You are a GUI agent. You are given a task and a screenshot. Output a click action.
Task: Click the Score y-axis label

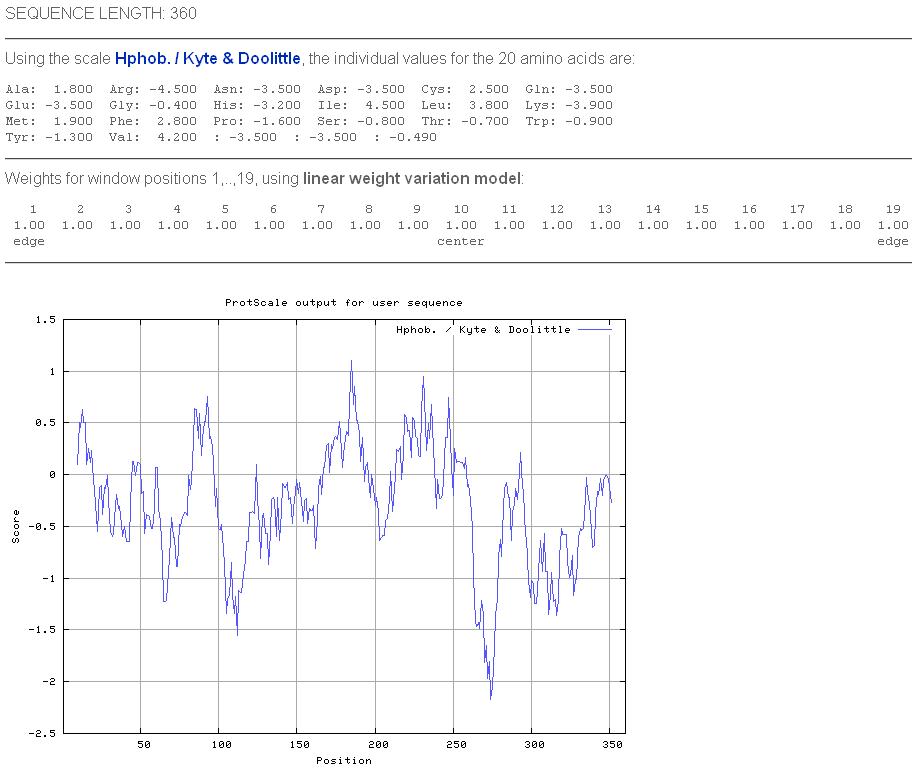pyautogui.click(x=16, y=527)
